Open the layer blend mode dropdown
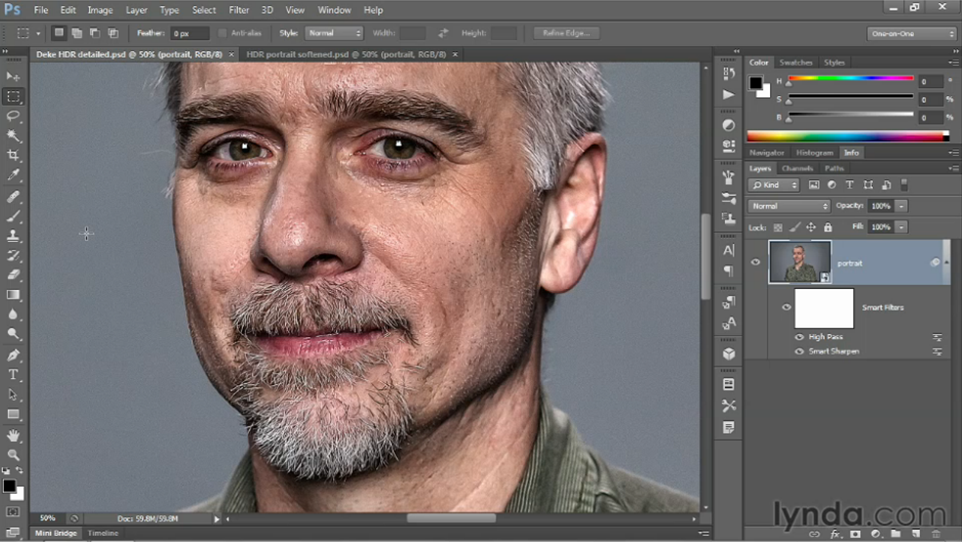 [788, 206]
